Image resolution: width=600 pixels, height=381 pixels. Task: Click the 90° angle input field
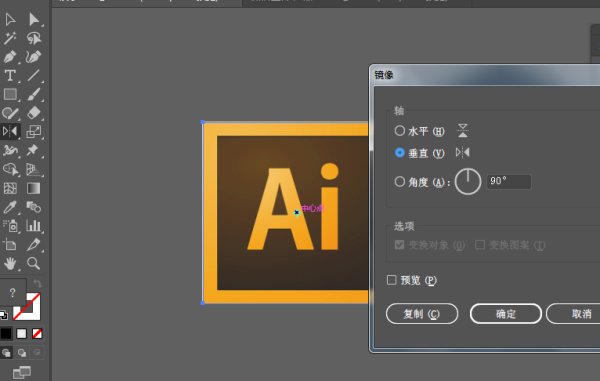[509, 181]
